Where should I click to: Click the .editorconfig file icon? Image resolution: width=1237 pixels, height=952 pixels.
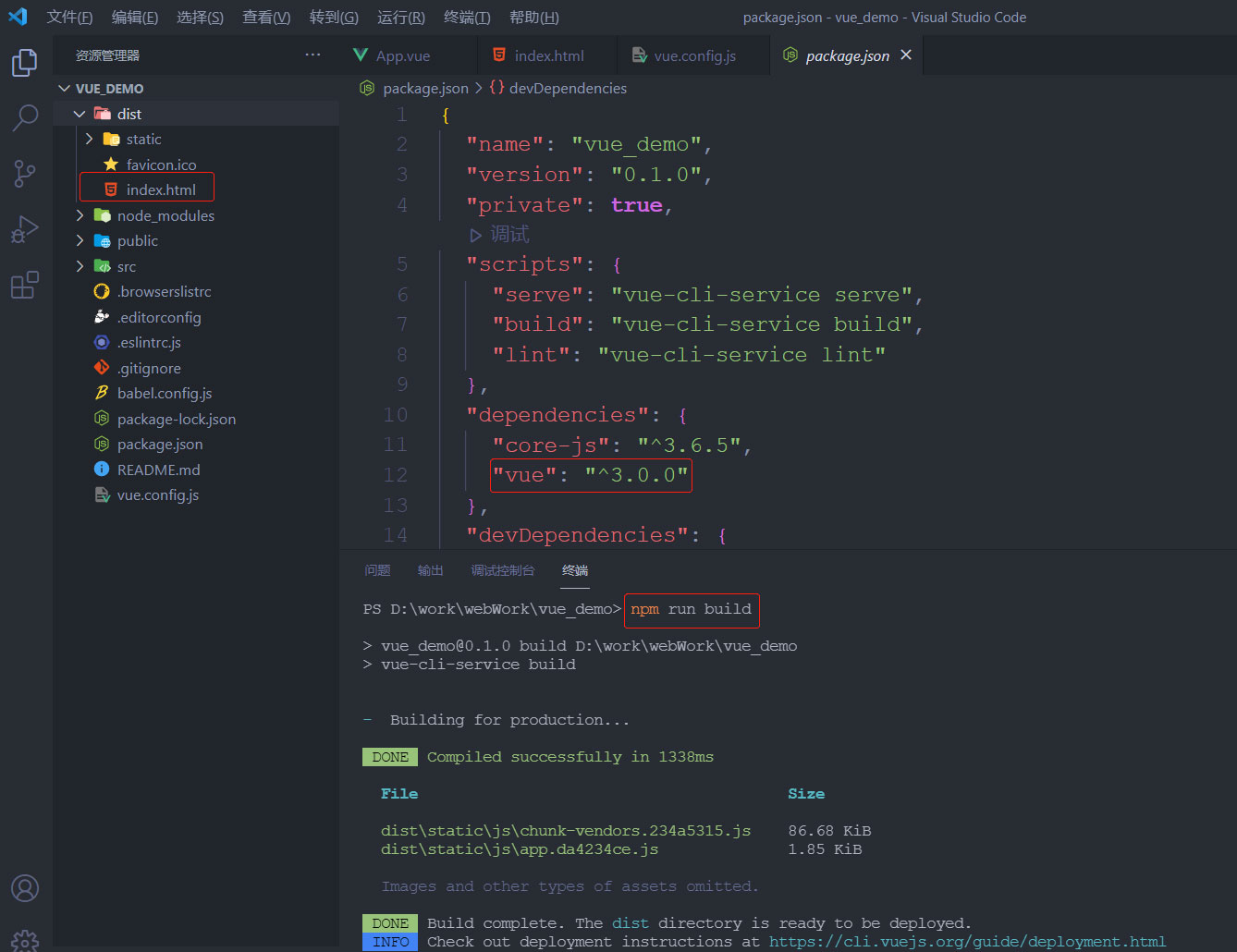click(x=102, y=317)
